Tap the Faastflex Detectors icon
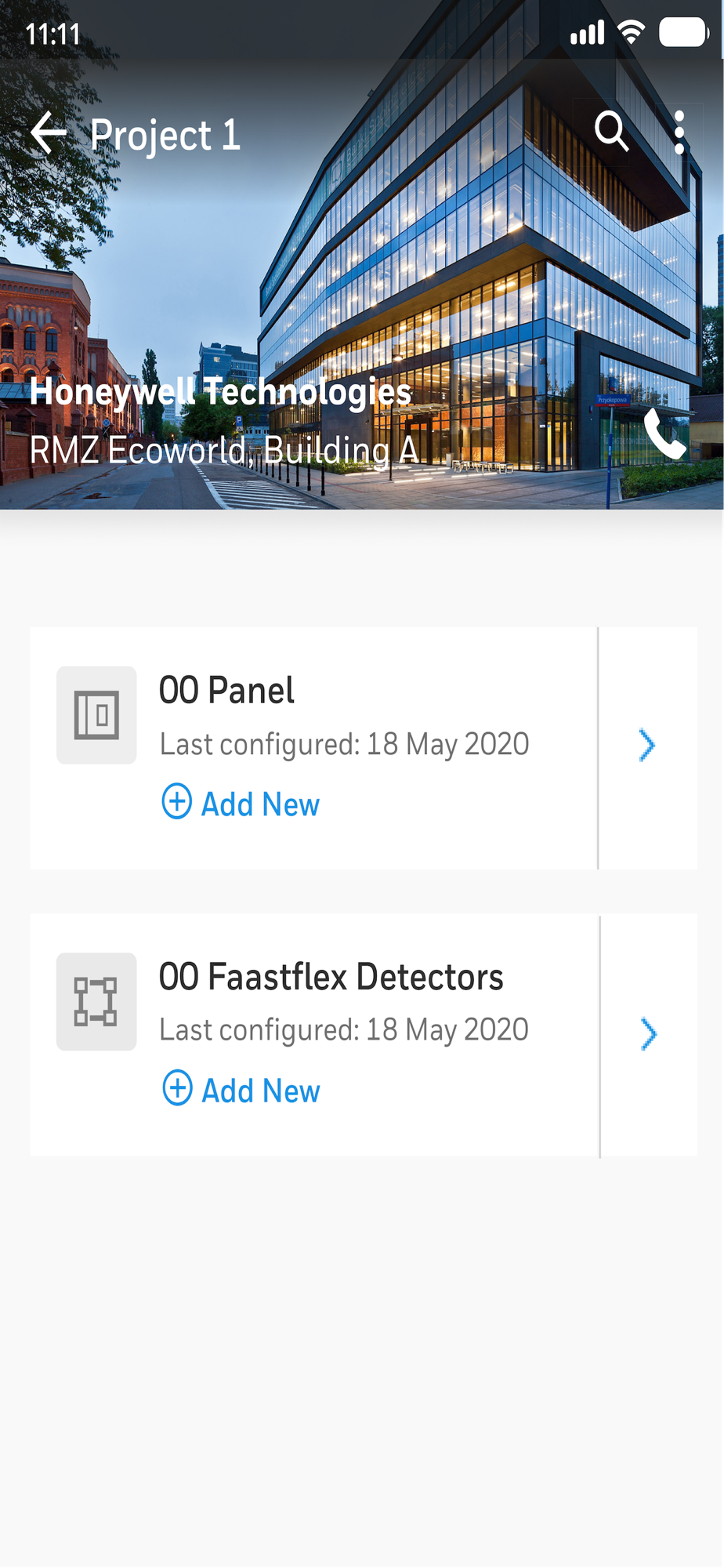The width and height of the screenshot is (724, 1568). pos(96,1002)
